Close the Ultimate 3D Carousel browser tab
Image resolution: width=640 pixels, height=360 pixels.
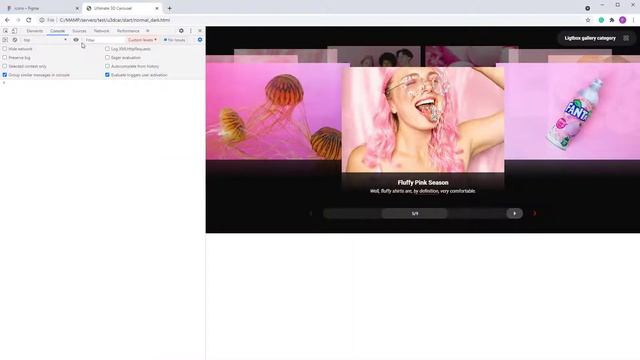coord(157,8)
